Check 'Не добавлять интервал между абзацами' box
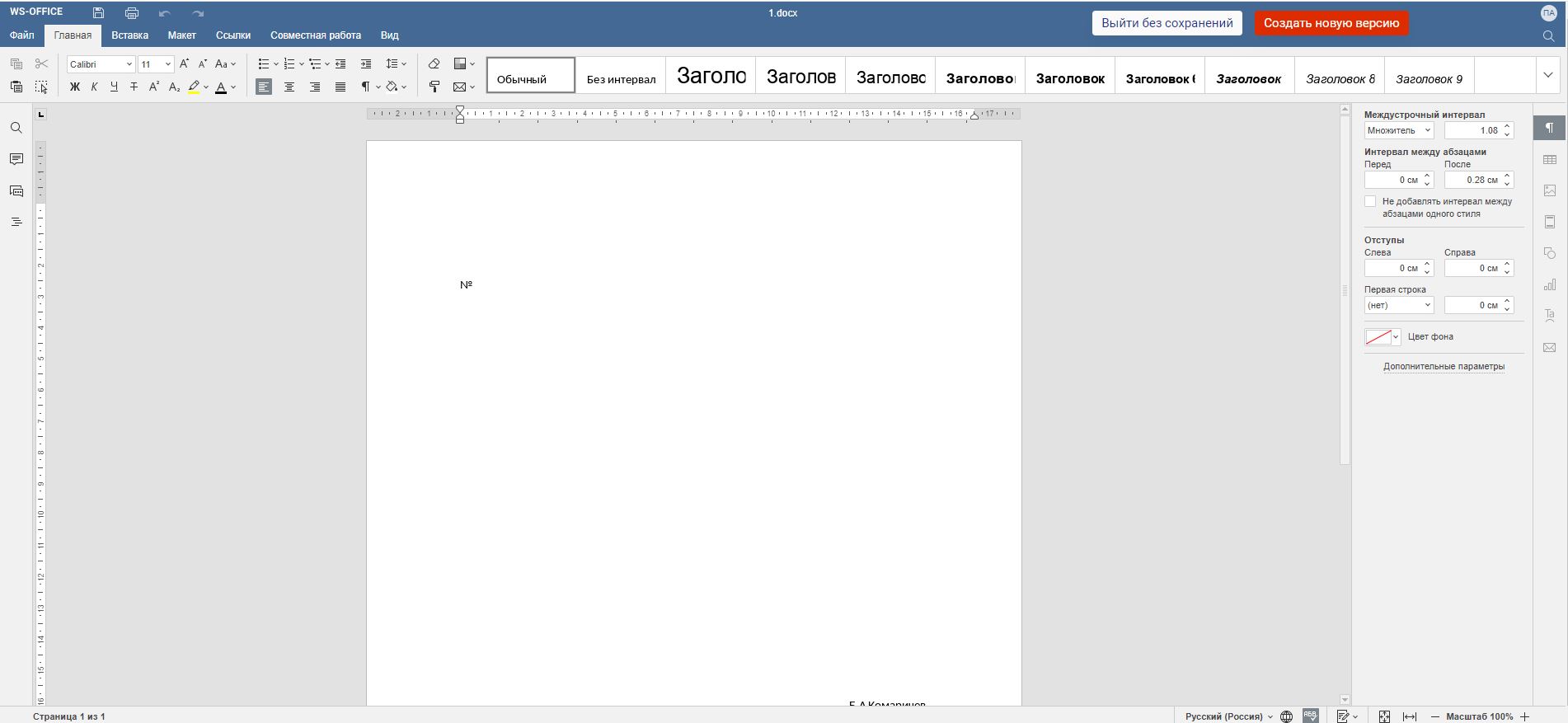 point(1370,201)
